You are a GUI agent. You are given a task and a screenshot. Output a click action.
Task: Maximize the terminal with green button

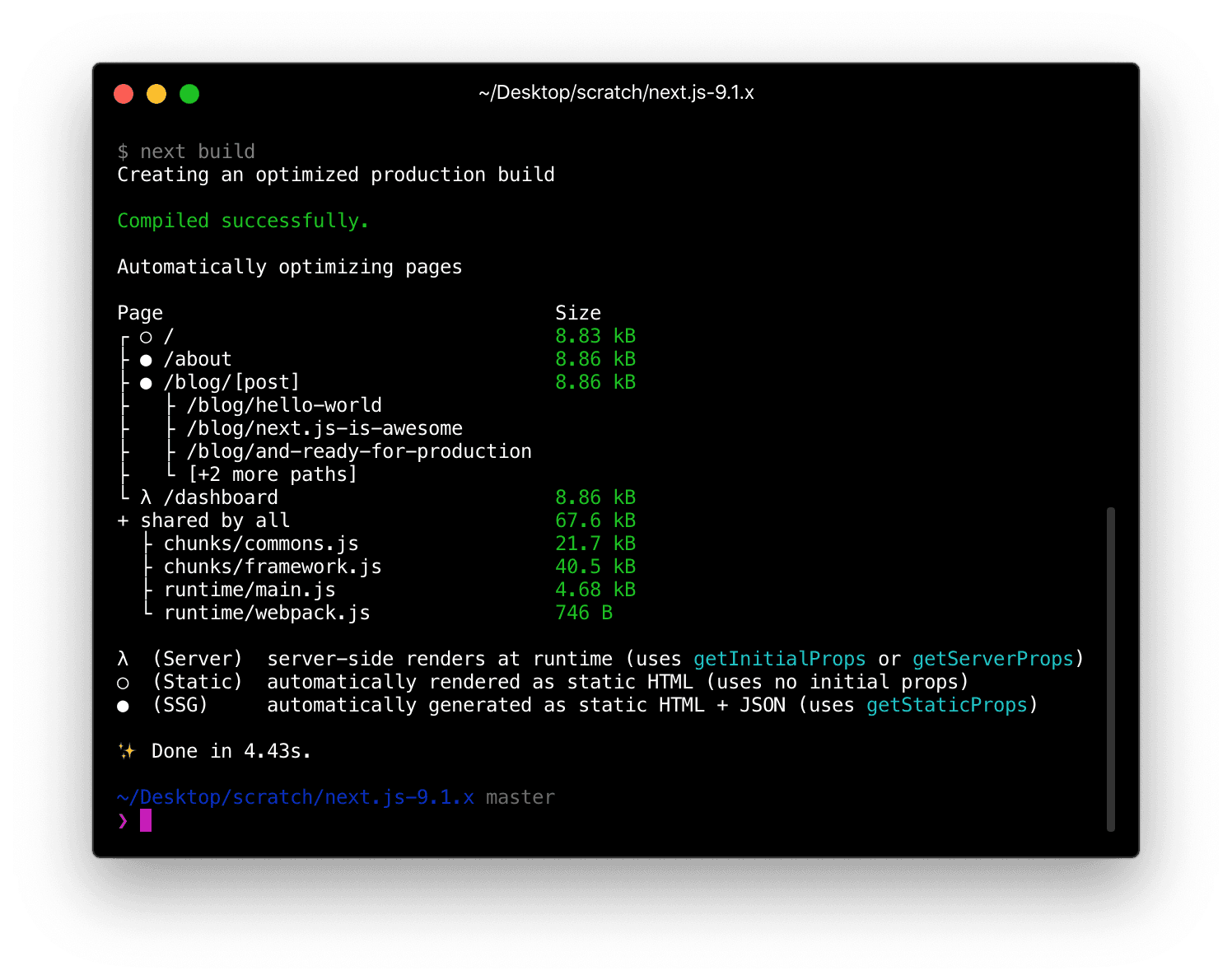tap(189, 94)
